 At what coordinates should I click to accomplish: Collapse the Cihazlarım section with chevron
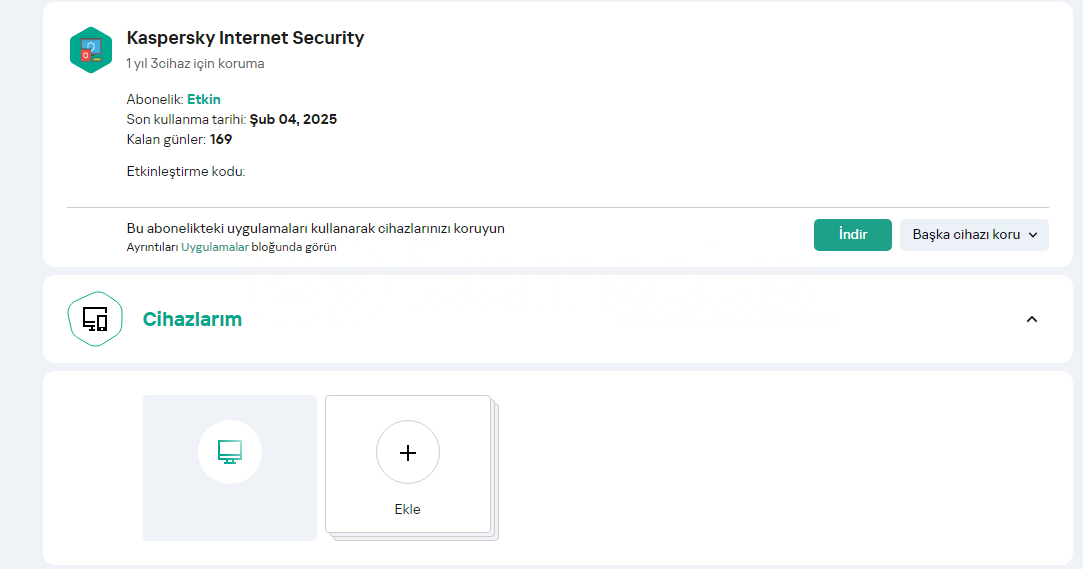pyautogui.click(x=1032, y=319)
